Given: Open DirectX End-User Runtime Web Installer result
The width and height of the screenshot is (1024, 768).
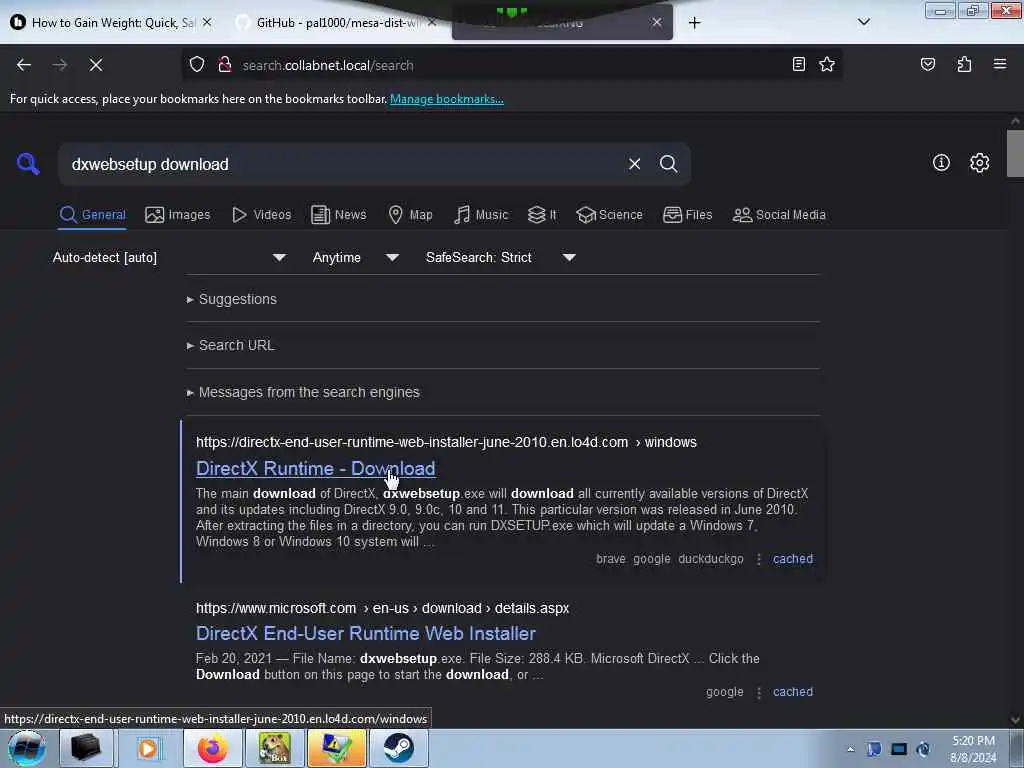Looking at the screenshot, I should click(x=366, y=633).
